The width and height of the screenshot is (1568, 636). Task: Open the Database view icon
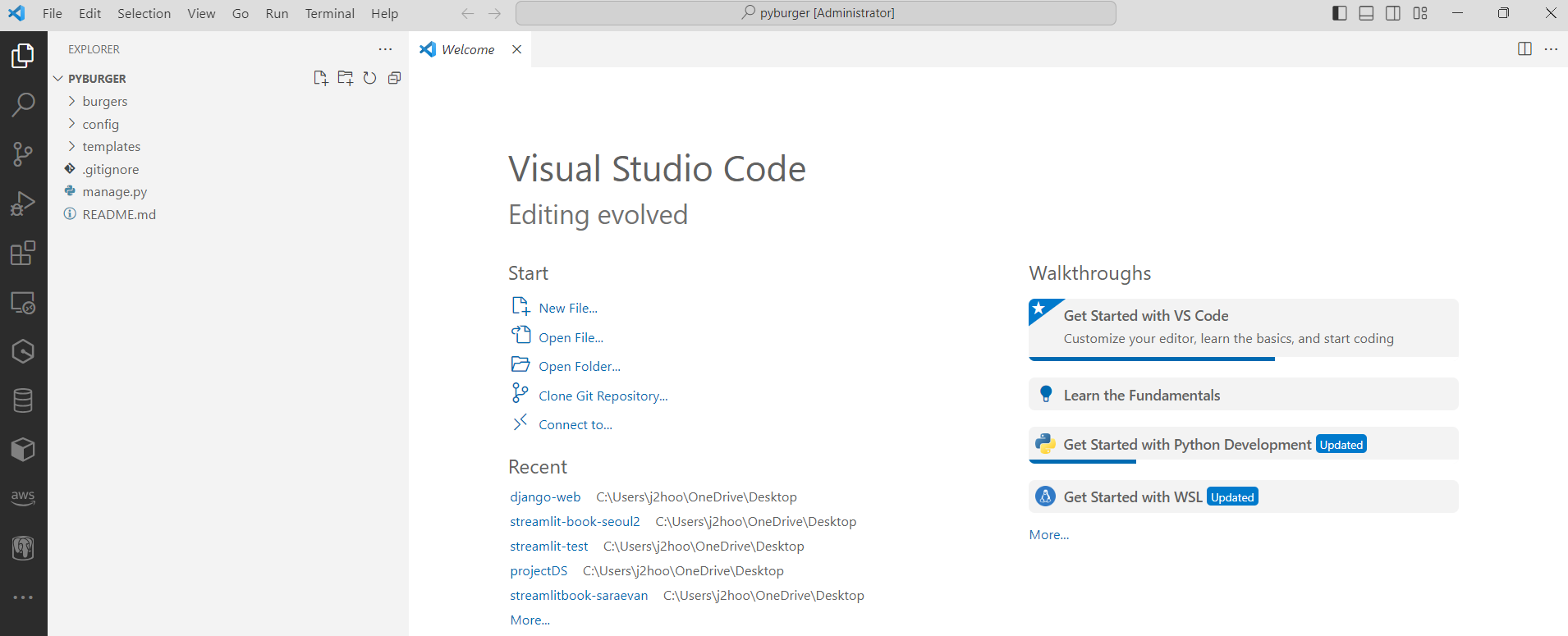23,400
